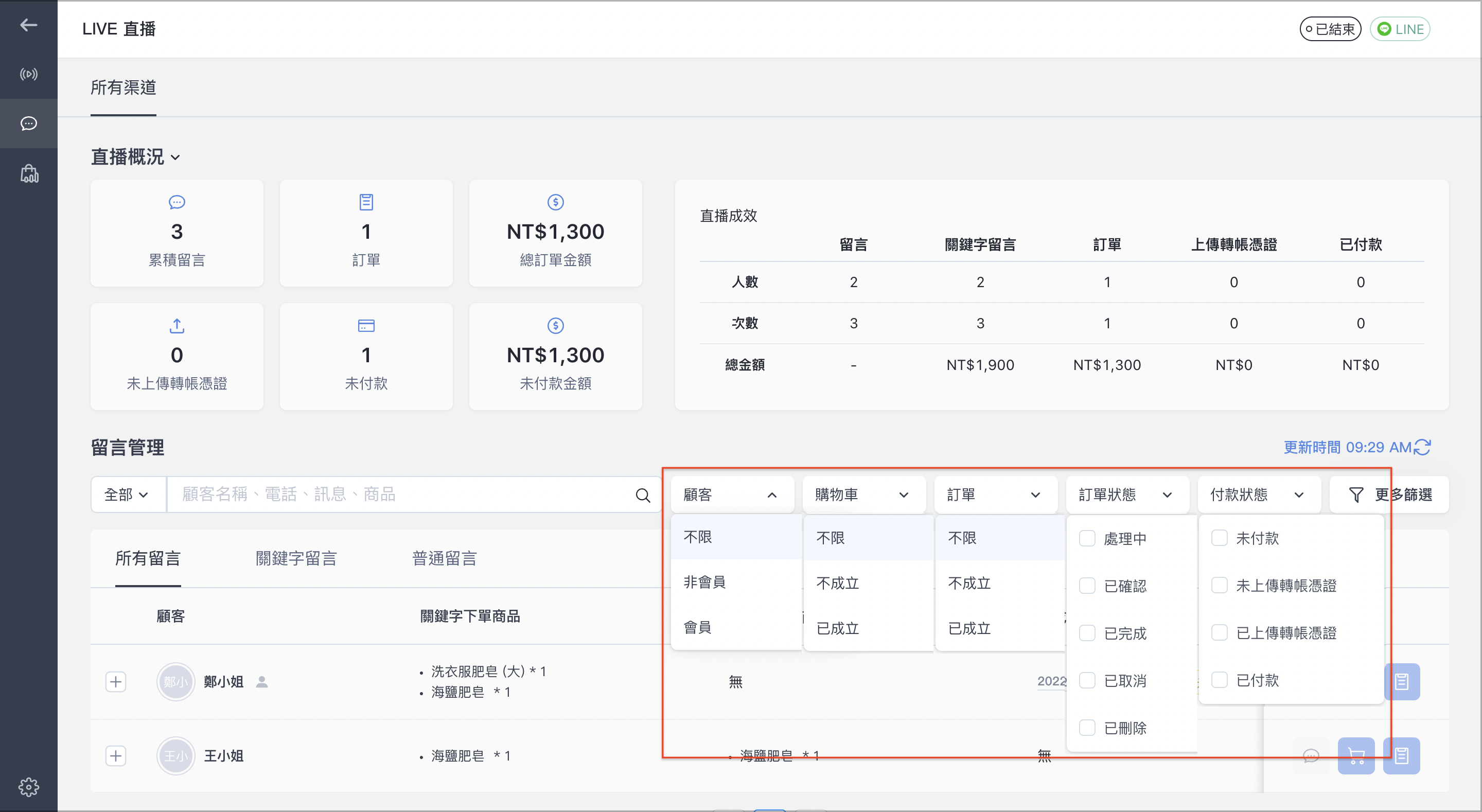1482x812 pixels.
Task: Open the store building sidebar icon
Action: (29, 174)
